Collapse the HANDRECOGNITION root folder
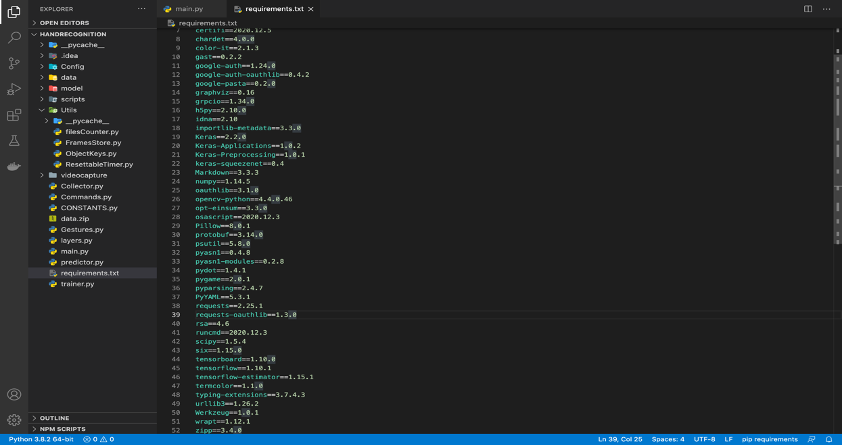Screen dimensions: 843x445 (x=92, y=34)
